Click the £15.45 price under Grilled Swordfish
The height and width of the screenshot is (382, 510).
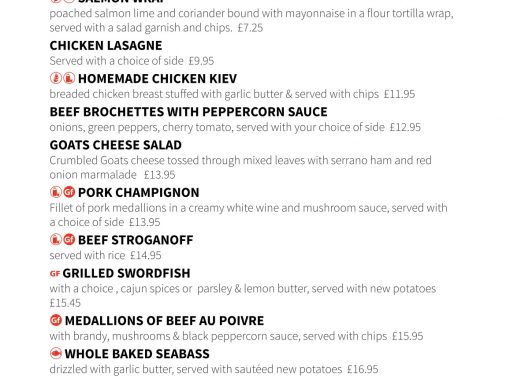click(x=65, y=303)
